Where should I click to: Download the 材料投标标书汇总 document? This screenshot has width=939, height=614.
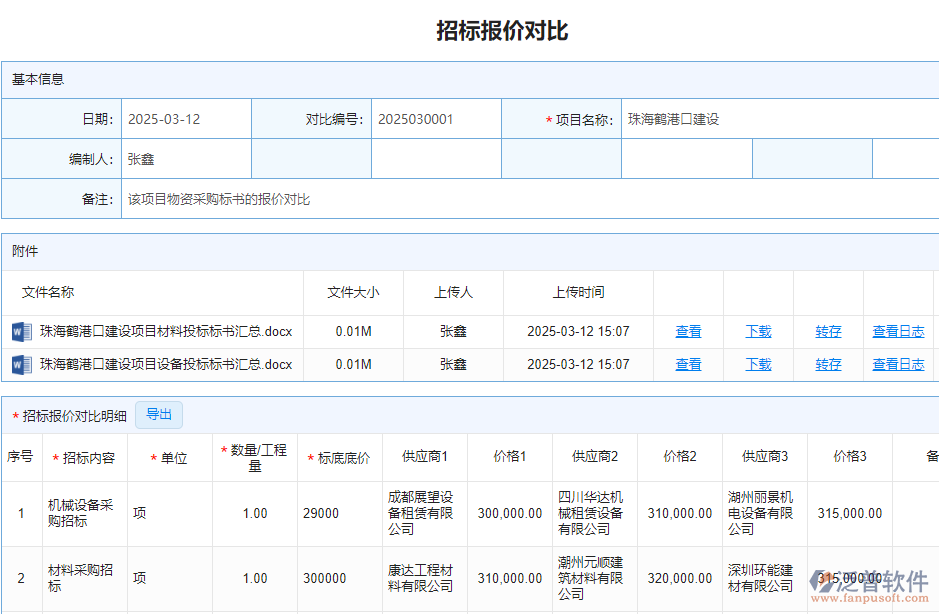(758, 331)
